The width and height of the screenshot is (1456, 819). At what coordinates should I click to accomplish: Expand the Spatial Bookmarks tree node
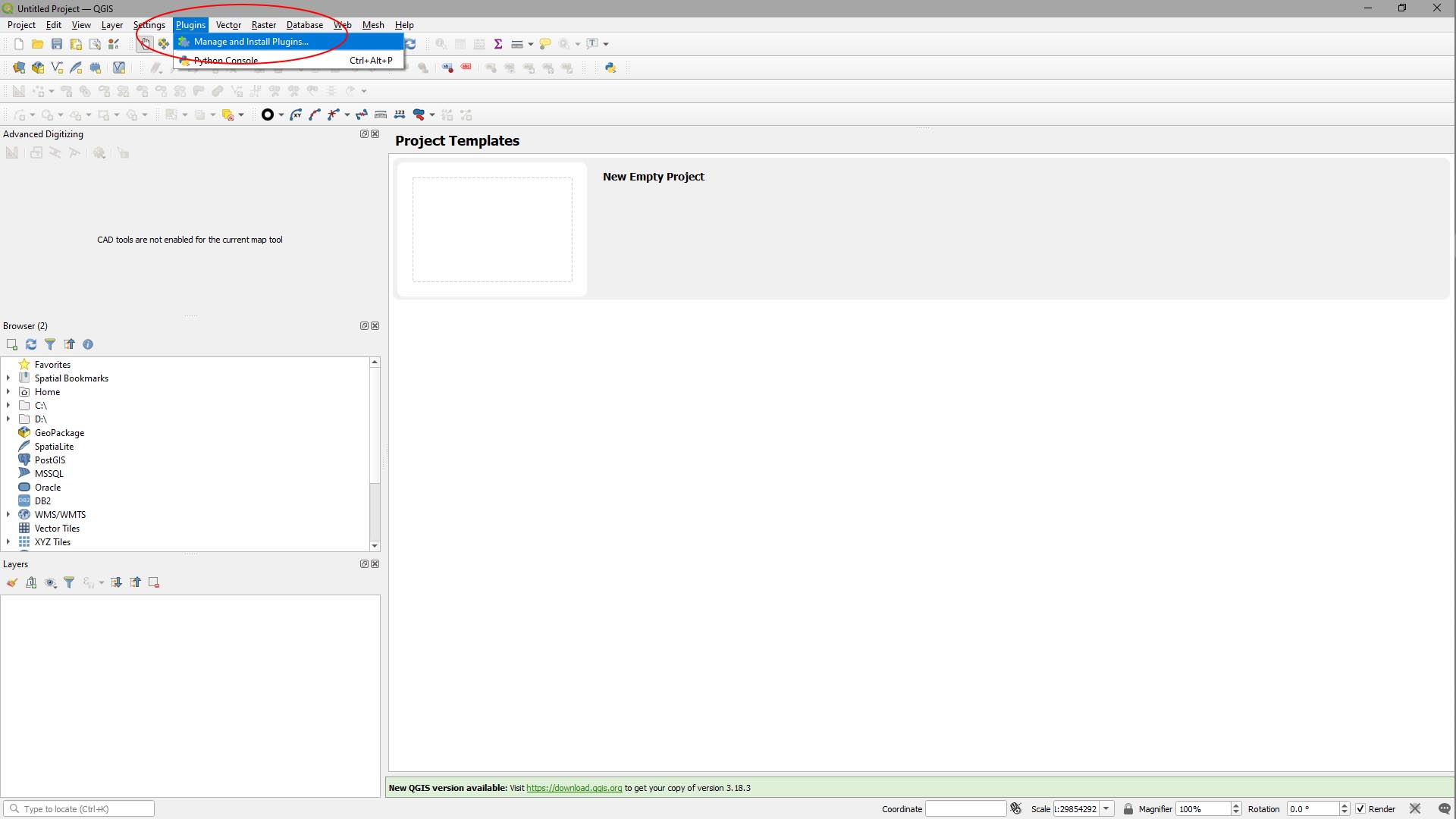[x=8, y=378]
